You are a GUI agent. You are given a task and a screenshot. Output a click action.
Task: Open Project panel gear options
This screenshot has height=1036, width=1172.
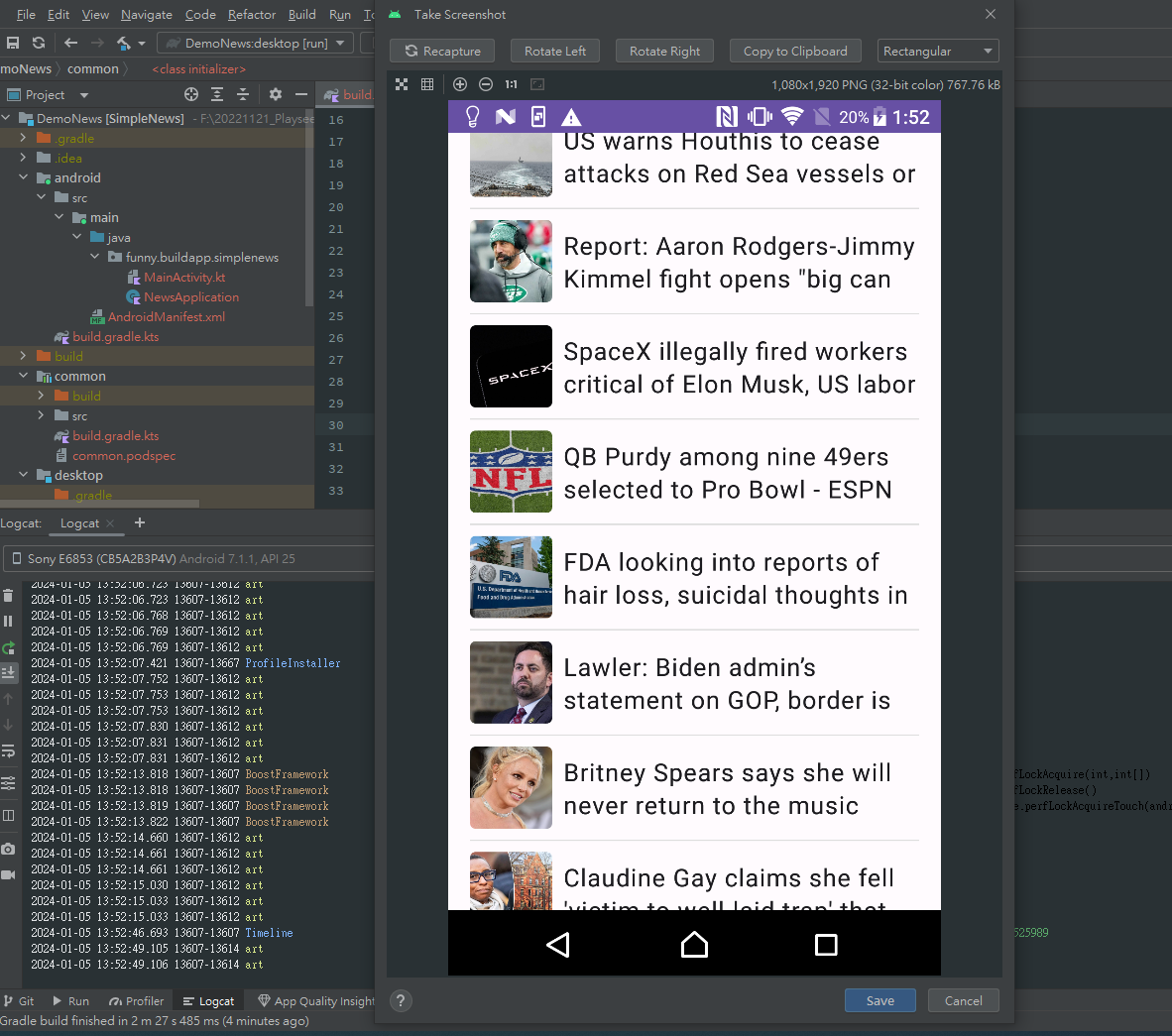pos(276,94)
